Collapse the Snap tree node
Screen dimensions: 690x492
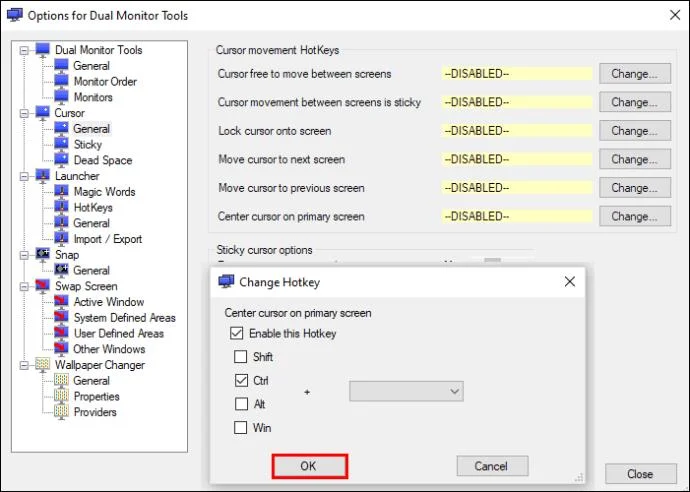(x=24, y=255)
